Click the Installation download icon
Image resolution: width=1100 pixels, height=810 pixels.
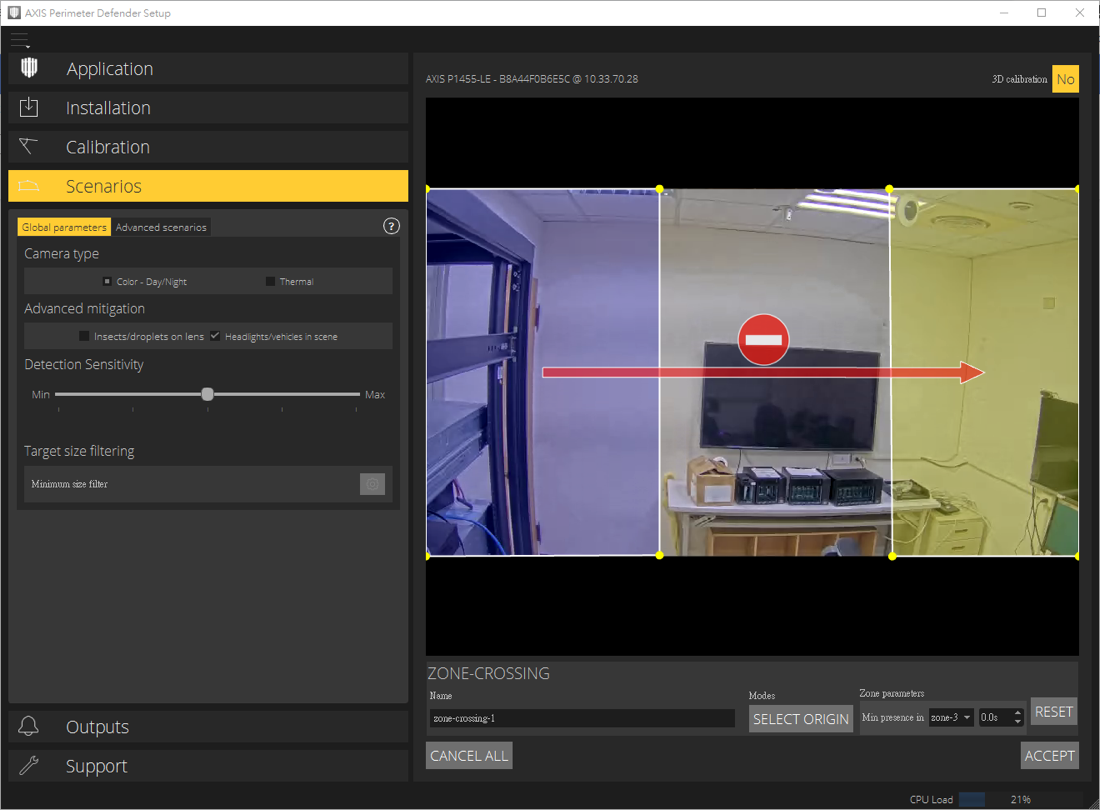[29, 108]
